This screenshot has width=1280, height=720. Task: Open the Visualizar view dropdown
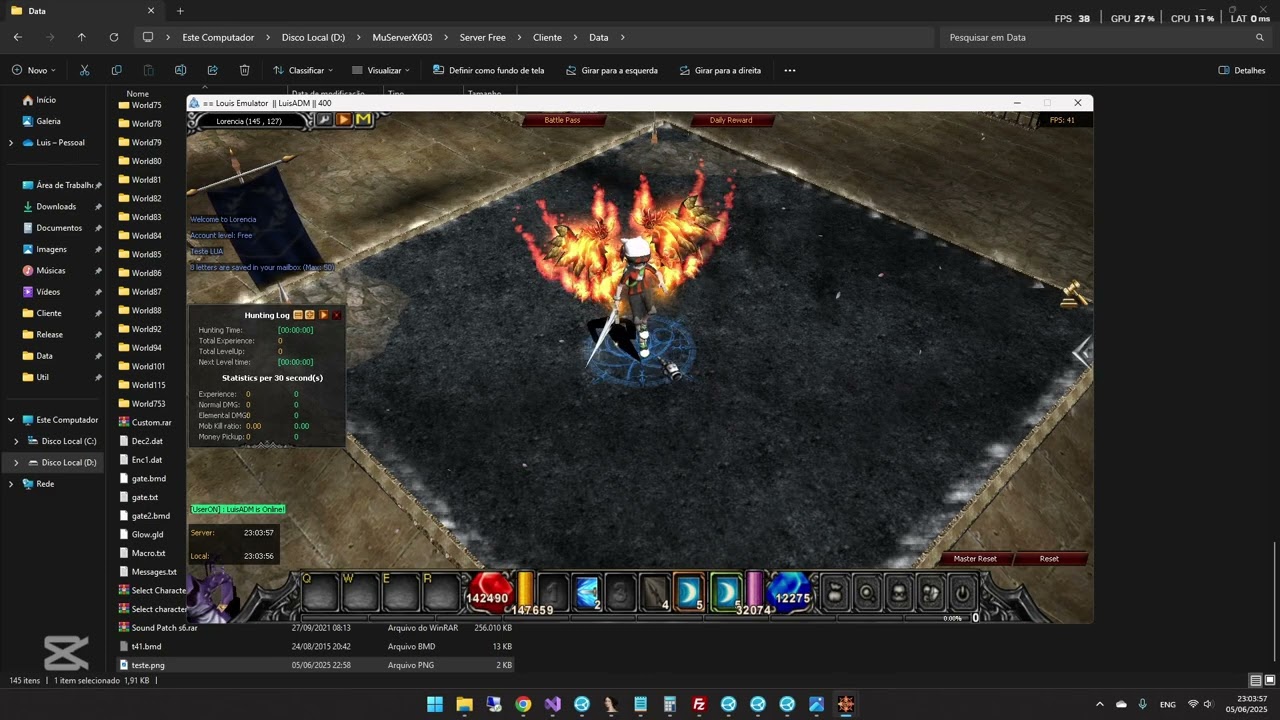pos(381,71)
